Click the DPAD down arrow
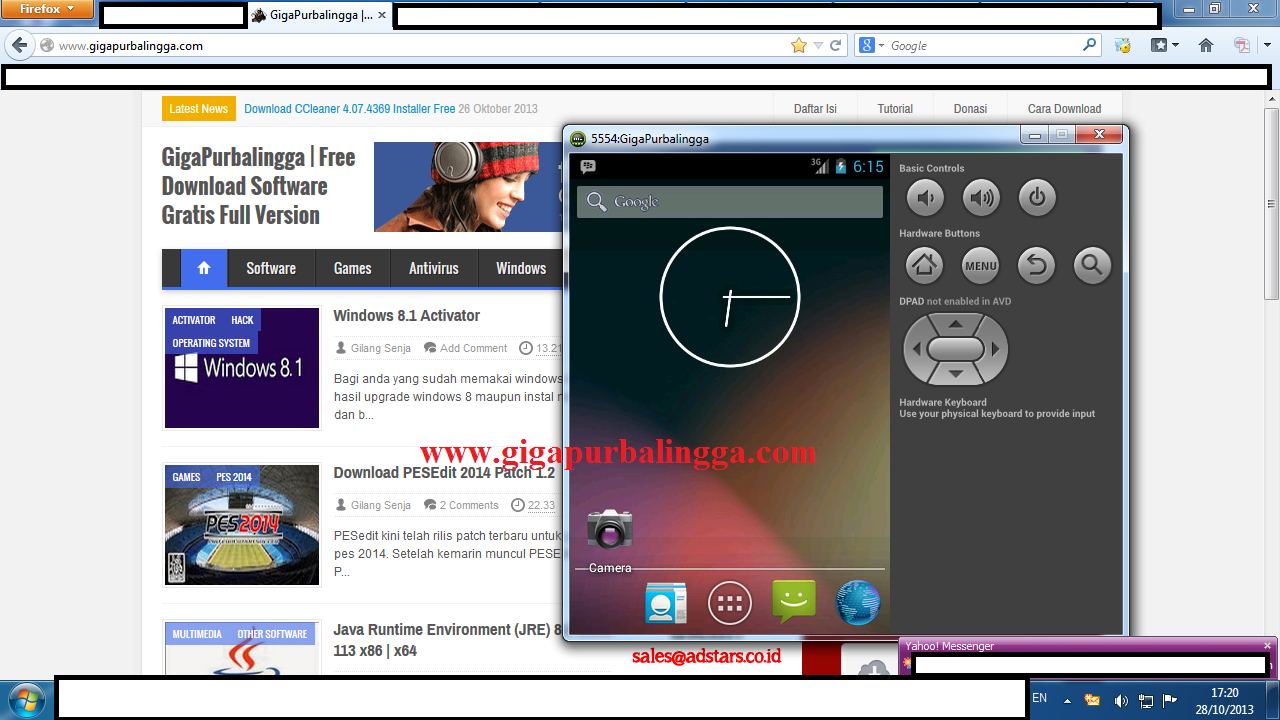This screenshot has height=720, width=1280. pyautogui.click(x=955, y=374)
